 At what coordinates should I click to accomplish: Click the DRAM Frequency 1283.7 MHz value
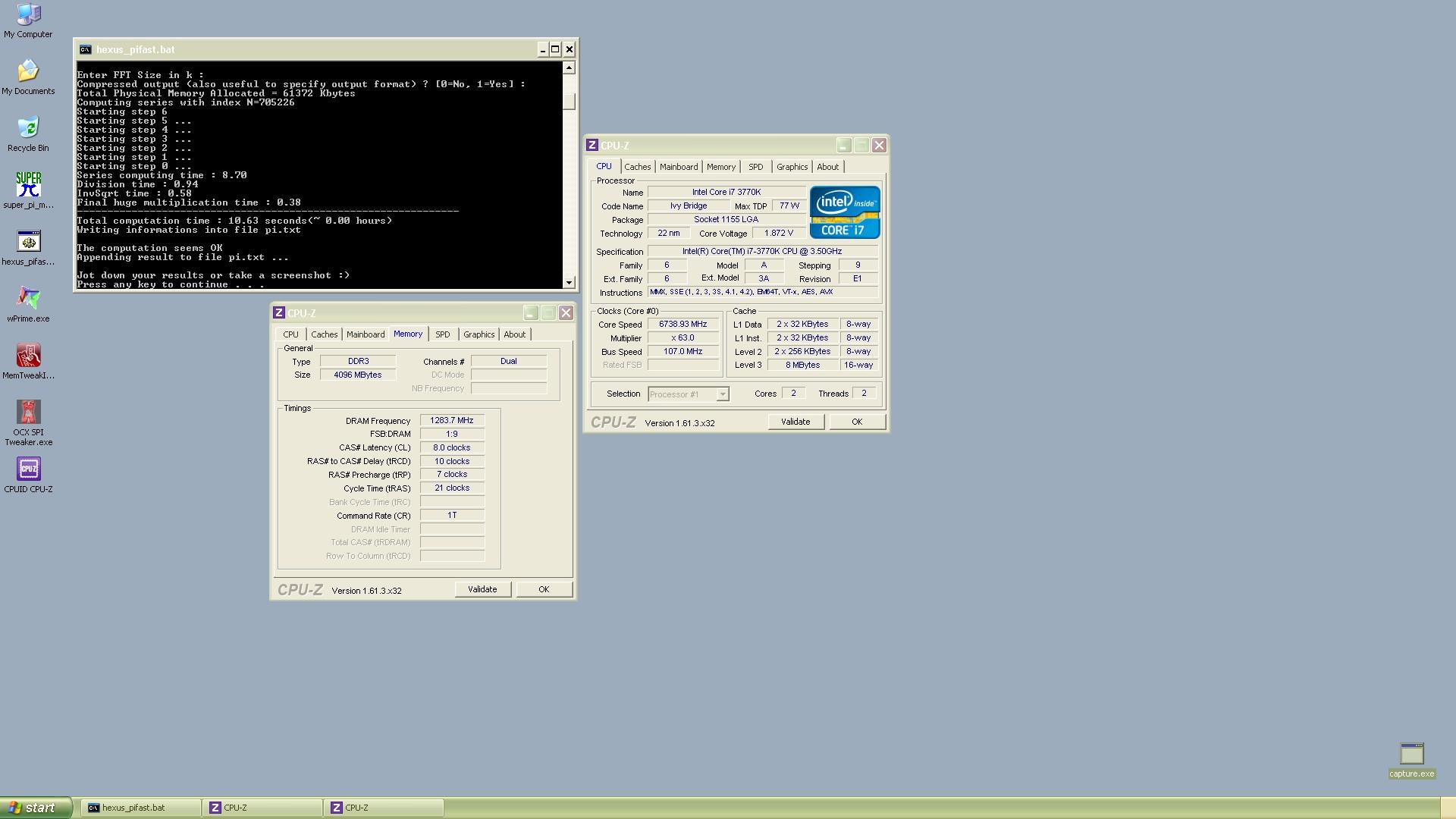452,420
